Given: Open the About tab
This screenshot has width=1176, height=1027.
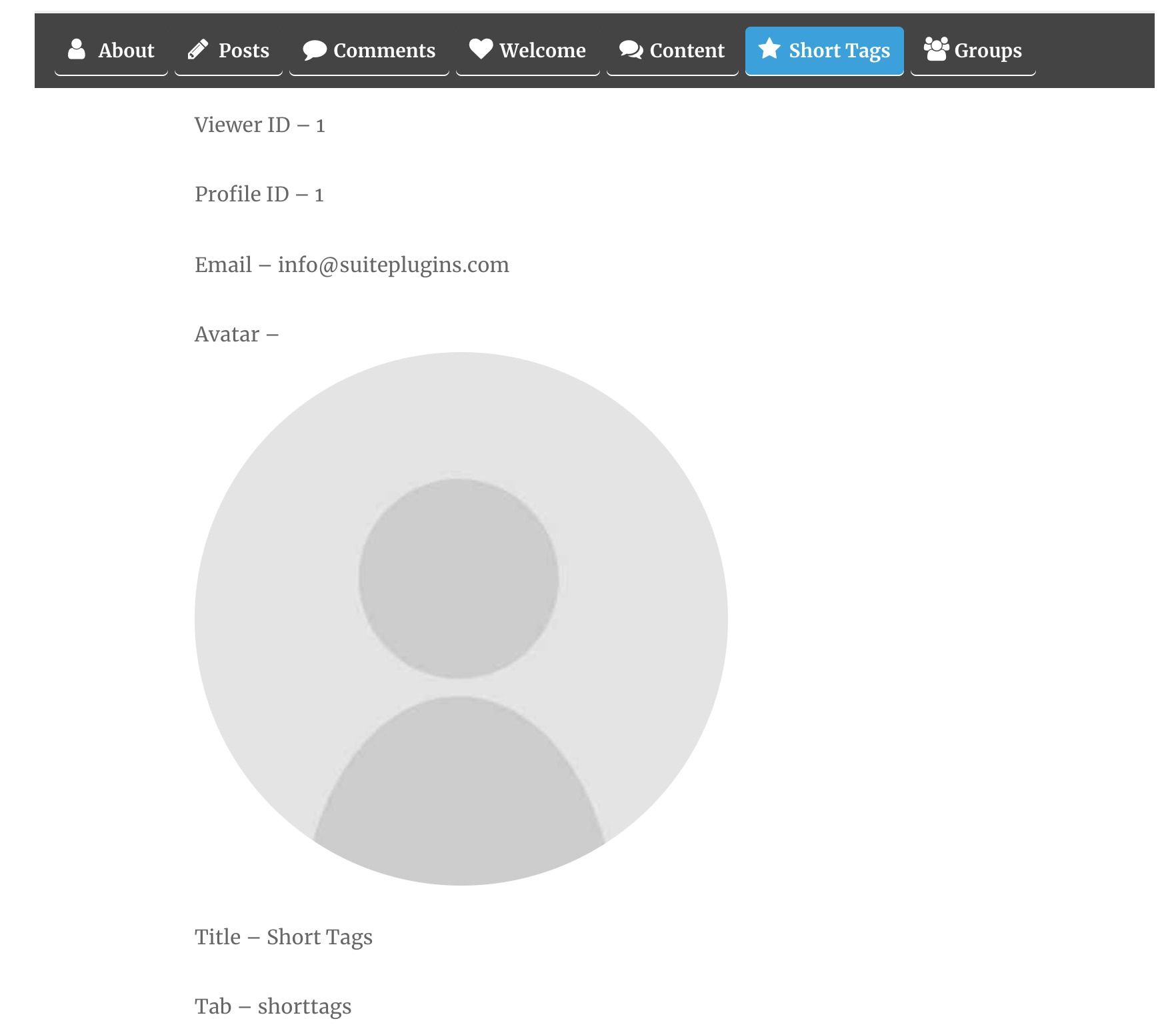Looking at the screenshot, I should pos(111,51).
